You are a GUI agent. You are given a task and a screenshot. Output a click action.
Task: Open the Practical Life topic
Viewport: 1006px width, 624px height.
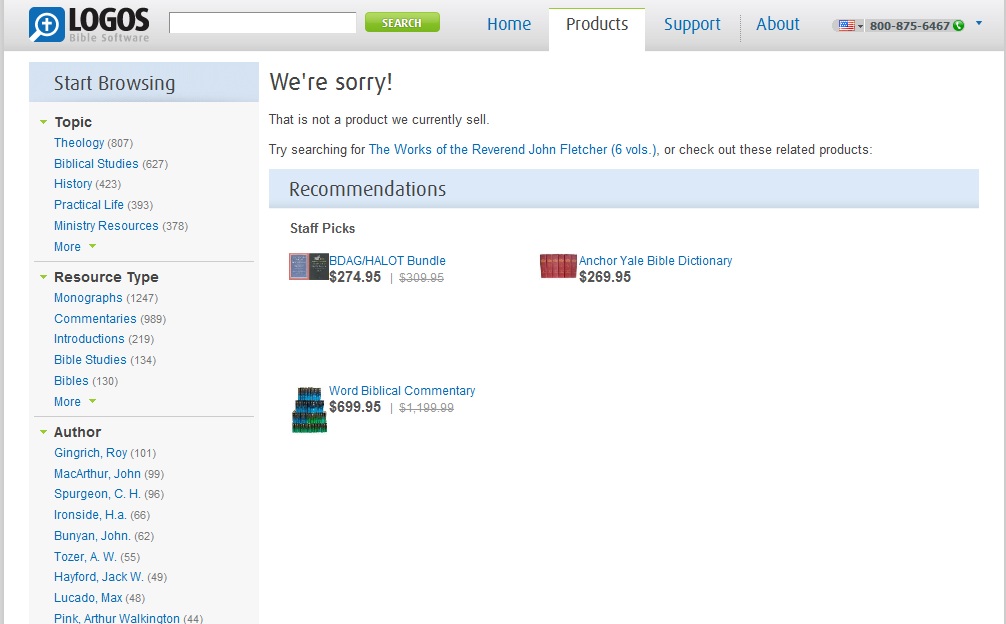click(x=89, y=205)
